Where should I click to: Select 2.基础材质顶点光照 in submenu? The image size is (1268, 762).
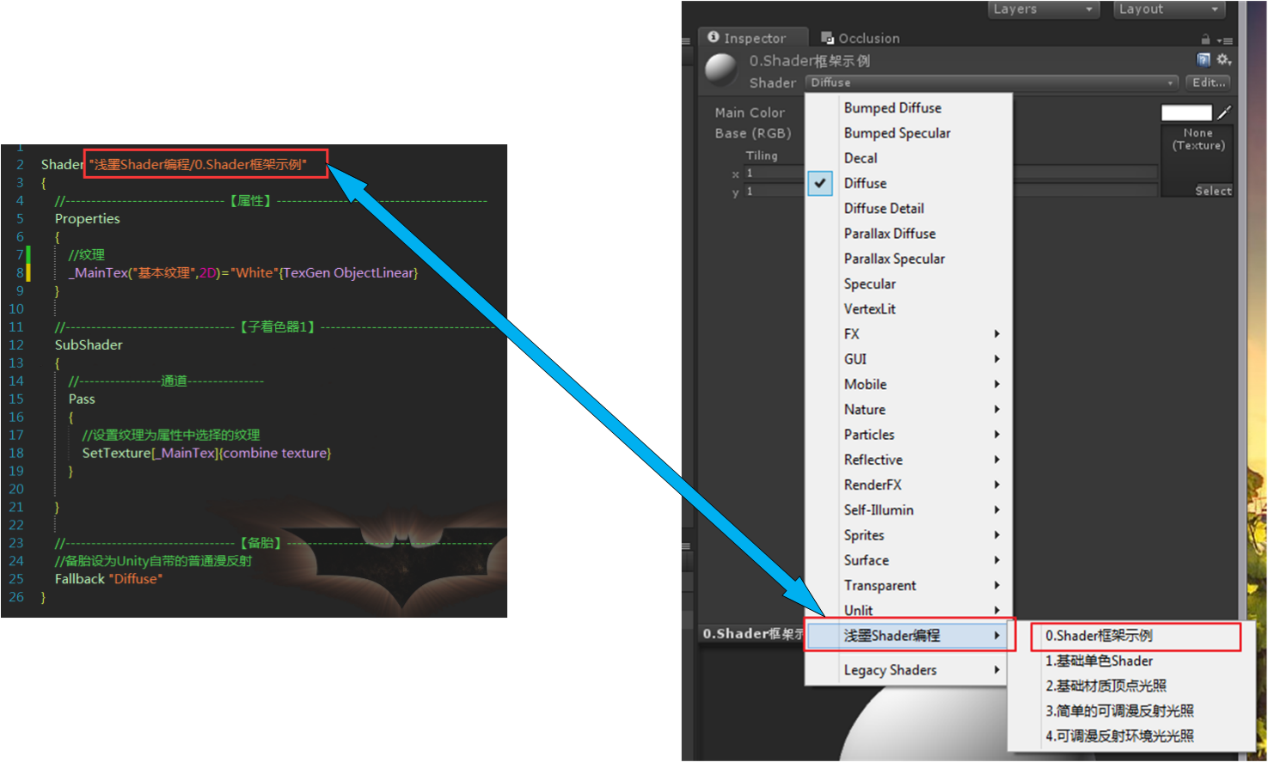(x=1132, y=686)
